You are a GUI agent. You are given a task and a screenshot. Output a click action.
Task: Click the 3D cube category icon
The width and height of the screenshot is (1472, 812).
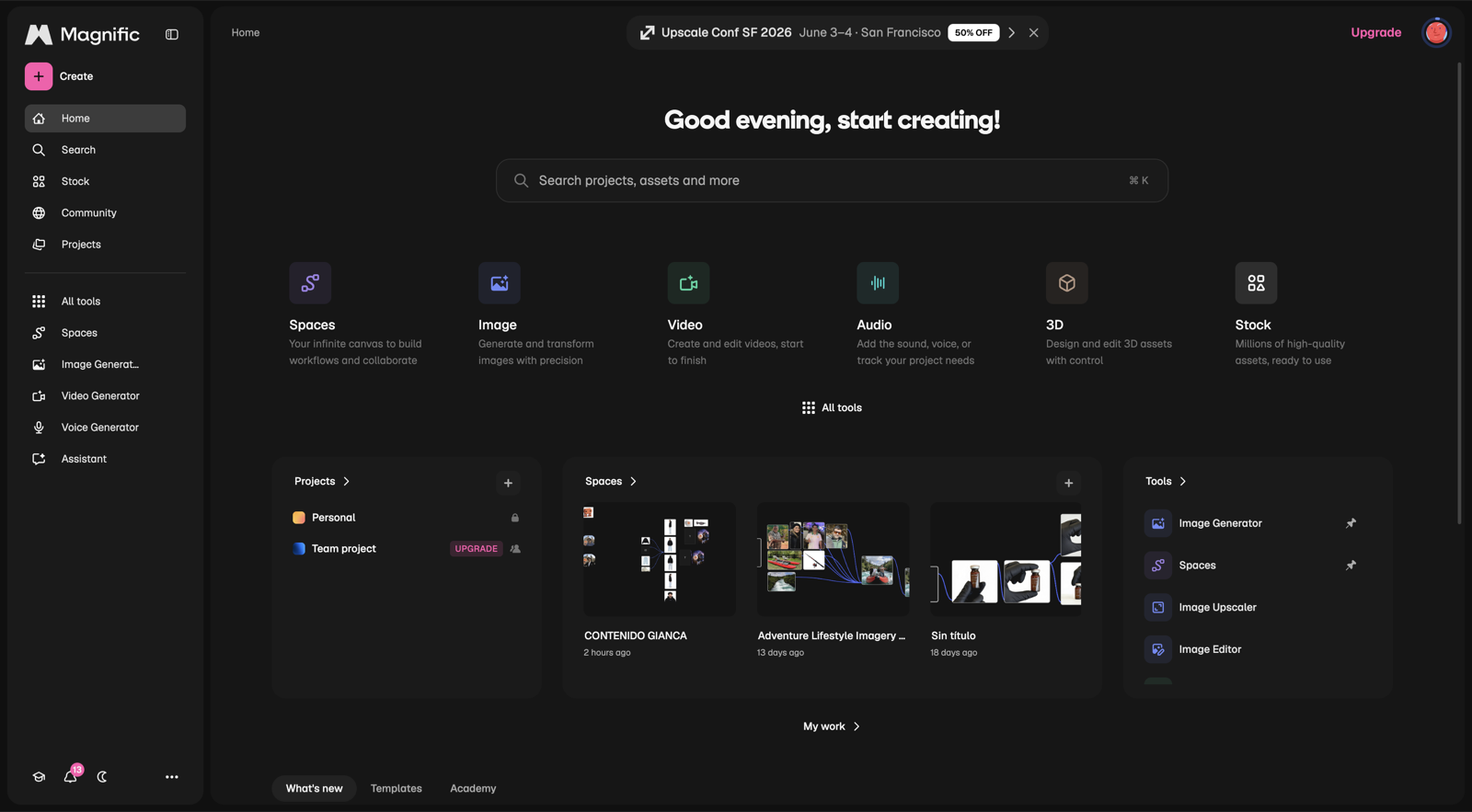point(1067,283)
